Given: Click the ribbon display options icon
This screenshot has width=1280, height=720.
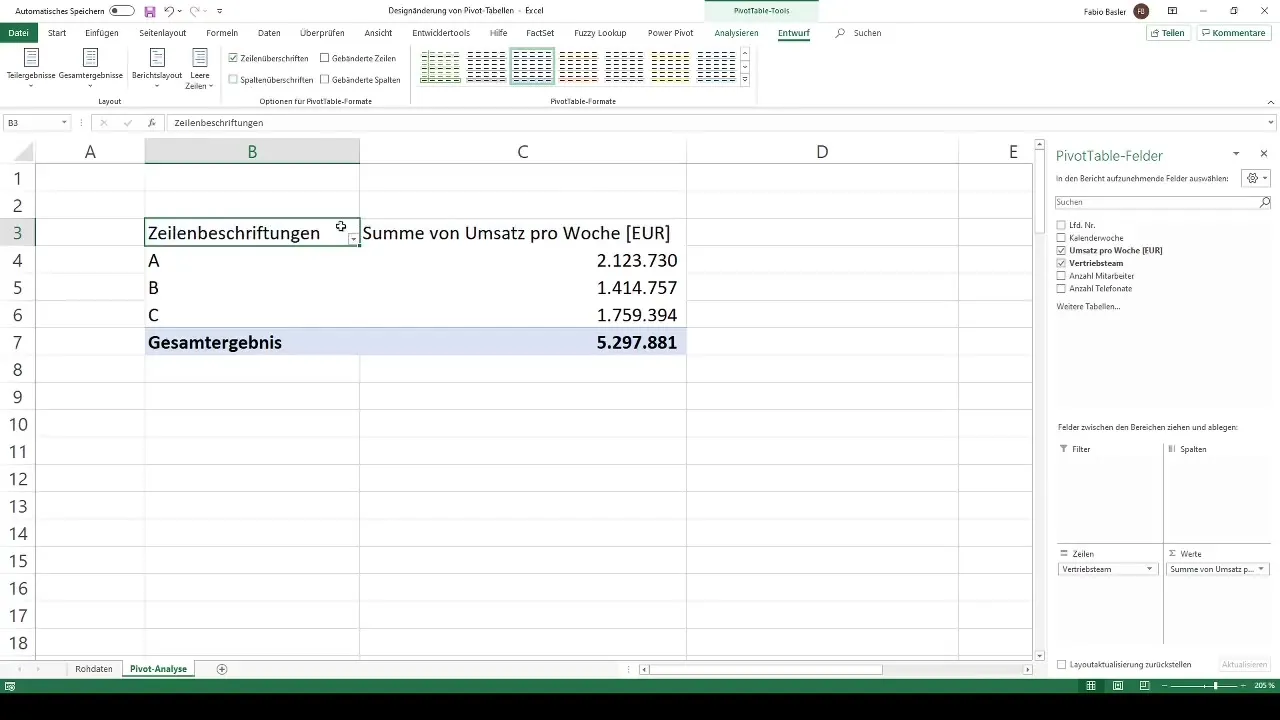Looking at the screenshot, I should [1172, 11].
